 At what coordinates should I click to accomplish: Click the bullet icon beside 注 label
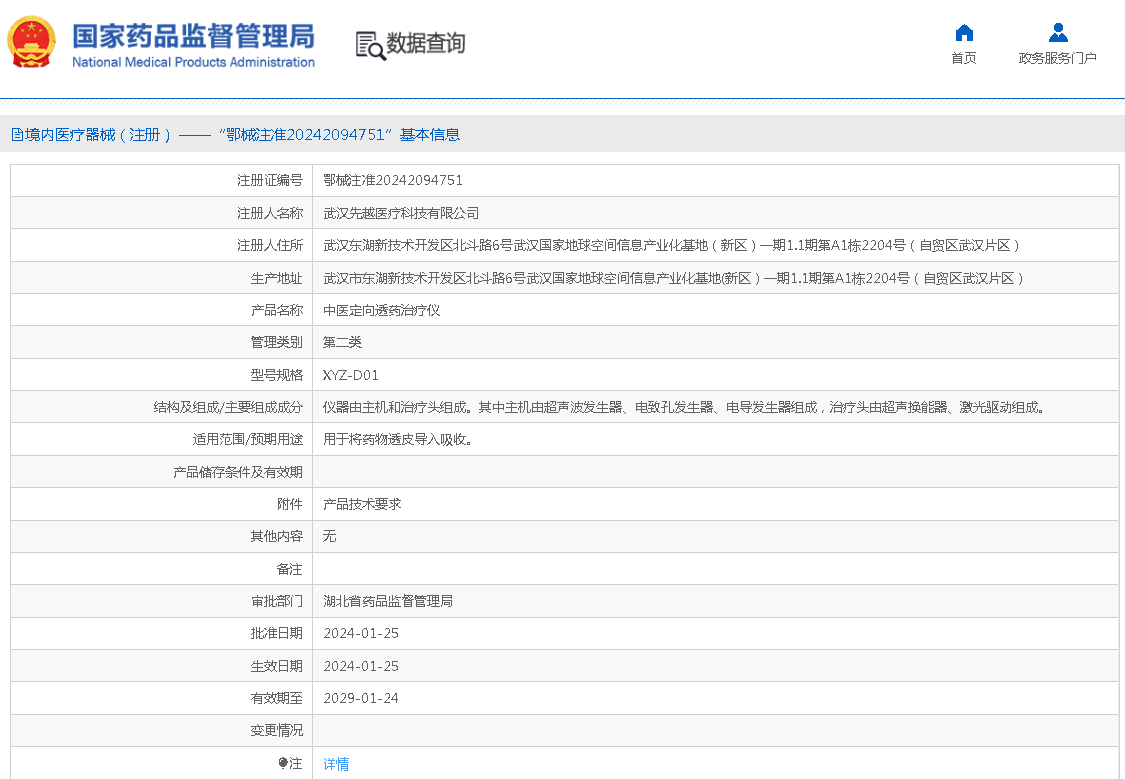[x=283, y=763]
